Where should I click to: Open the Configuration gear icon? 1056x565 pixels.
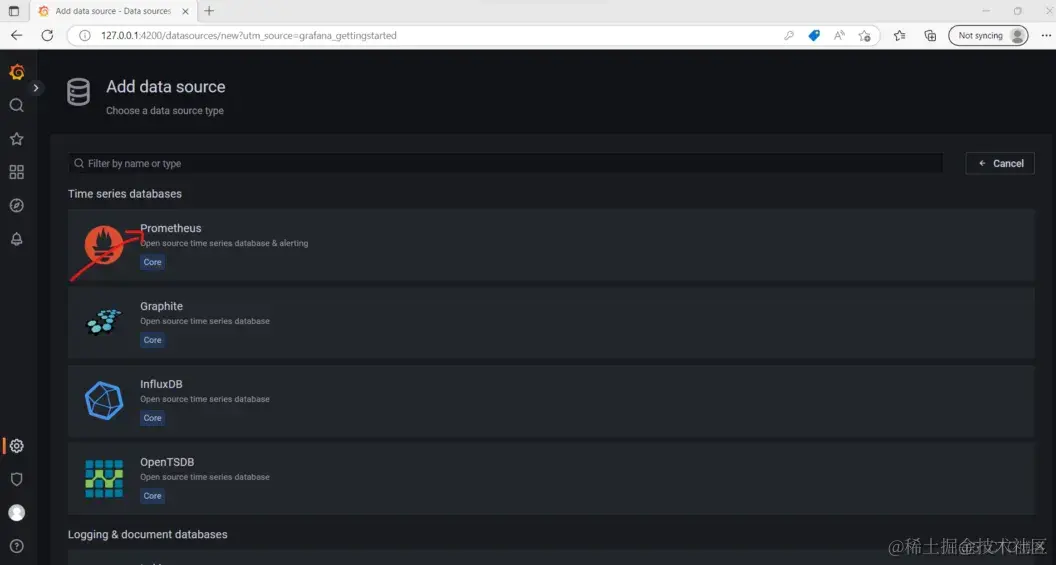[x=17, y=446]
